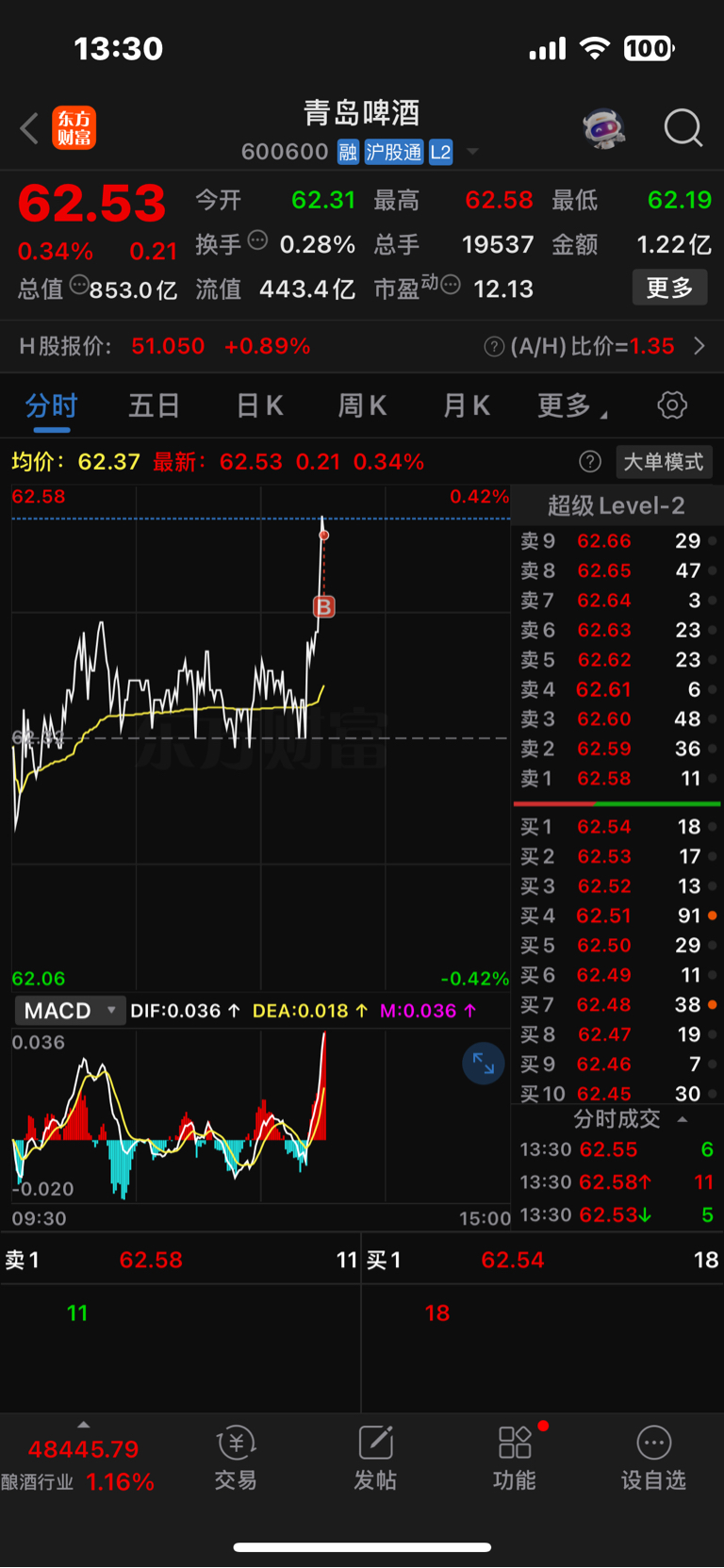Select 卖1 row at 62.58 in order book

coord(618,779)
